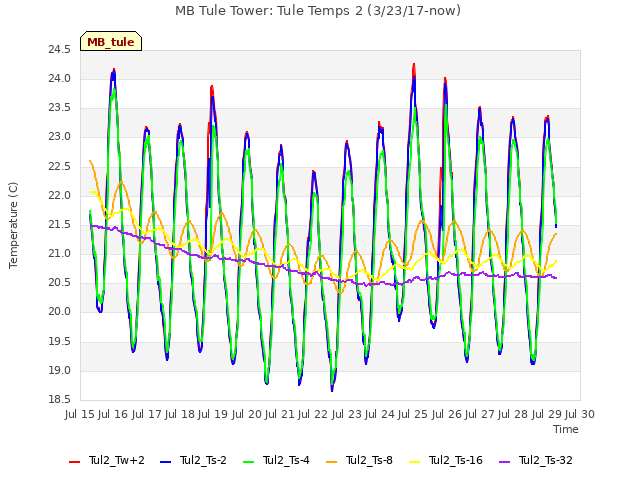Click the blue Tul2_Ts-2 legend swatch
Screen dimensions: 640x480
point(165,462)
